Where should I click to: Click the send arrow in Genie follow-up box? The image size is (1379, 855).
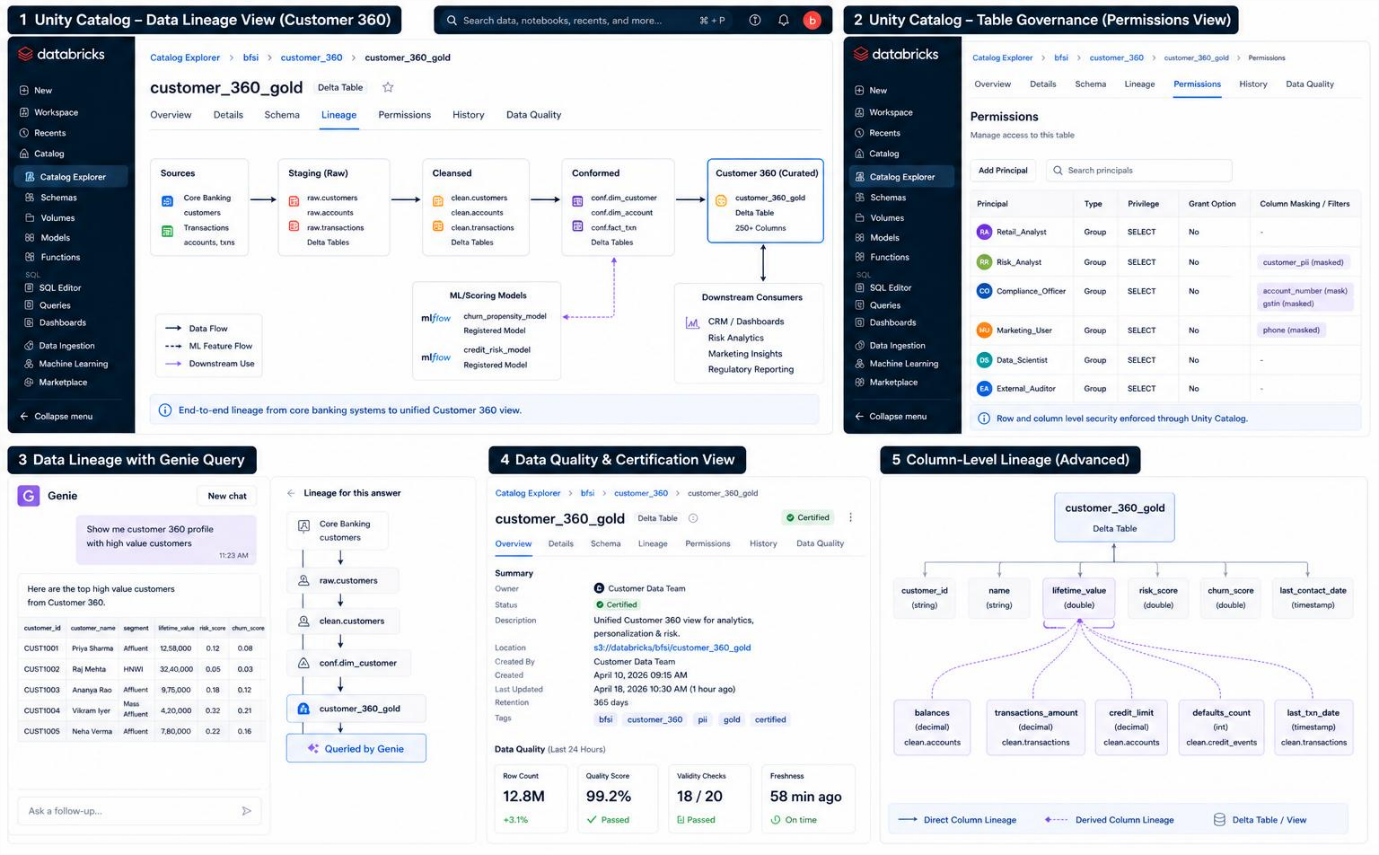pos(246,811)
